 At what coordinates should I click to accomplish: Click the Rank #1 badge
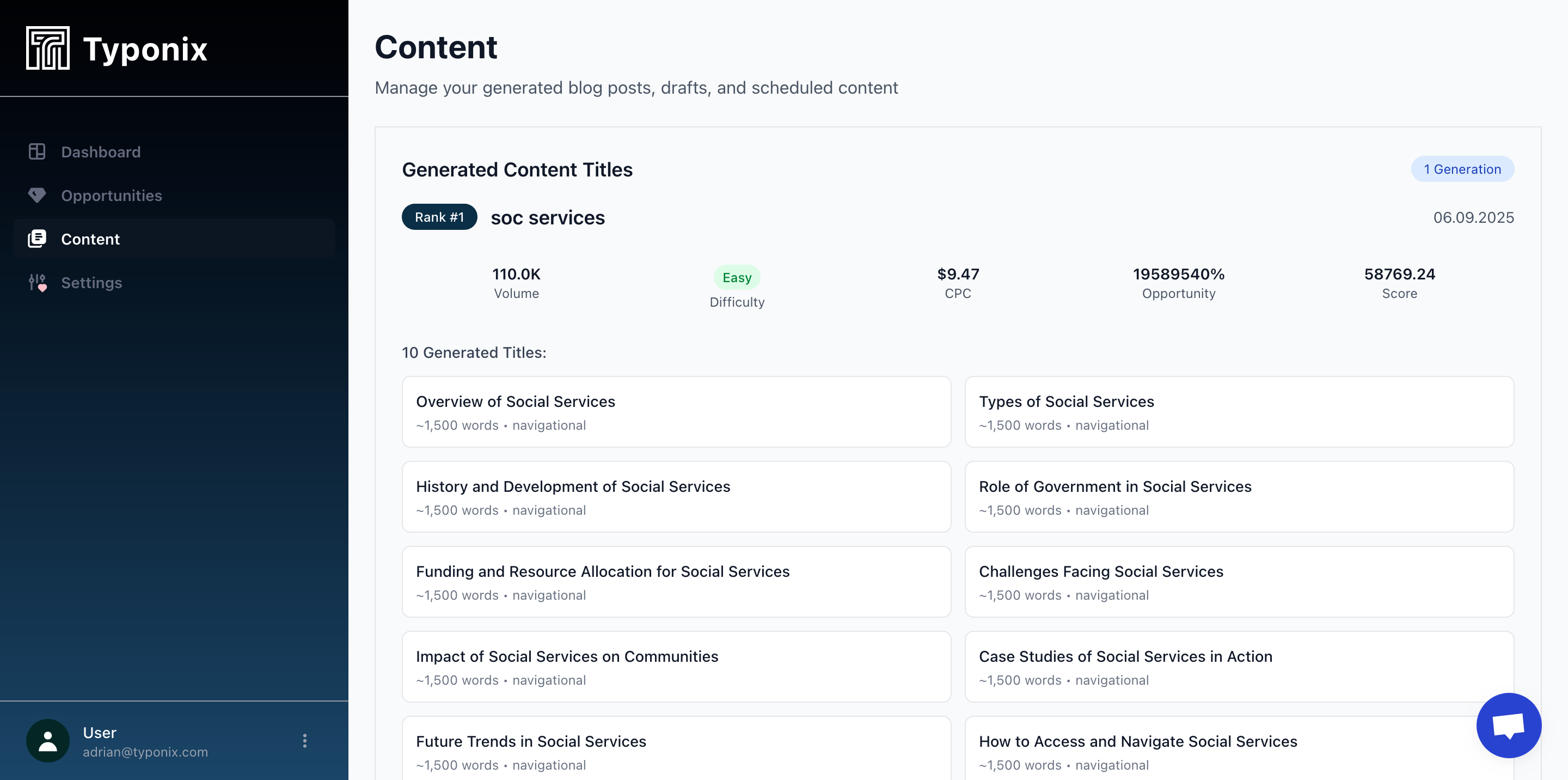click(x=439, y=217)
